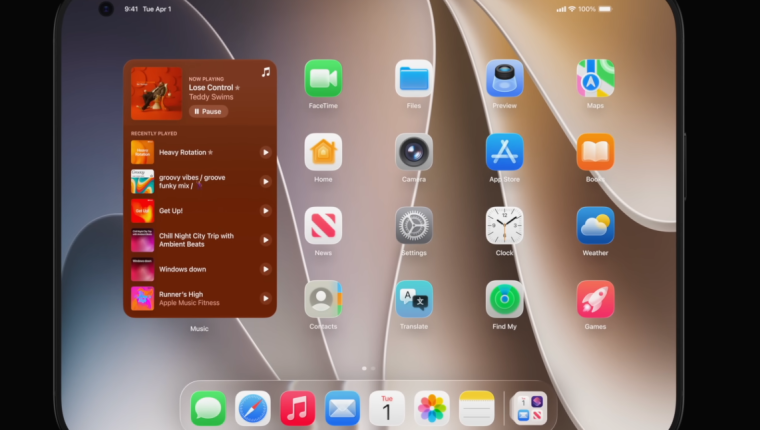The image size is (760, 430).
Task: Open the Books app
Action: pyautogui.click(x=595, y=152)
